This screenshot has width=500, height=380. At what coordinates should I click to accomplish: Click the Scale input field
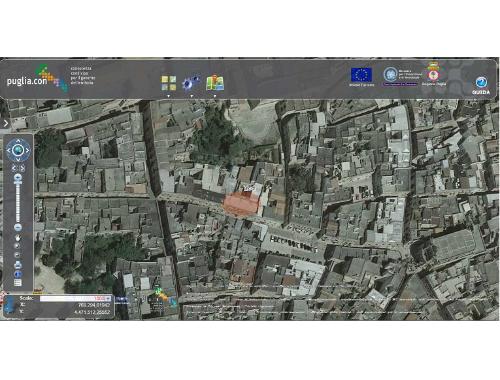coord(75,298)
